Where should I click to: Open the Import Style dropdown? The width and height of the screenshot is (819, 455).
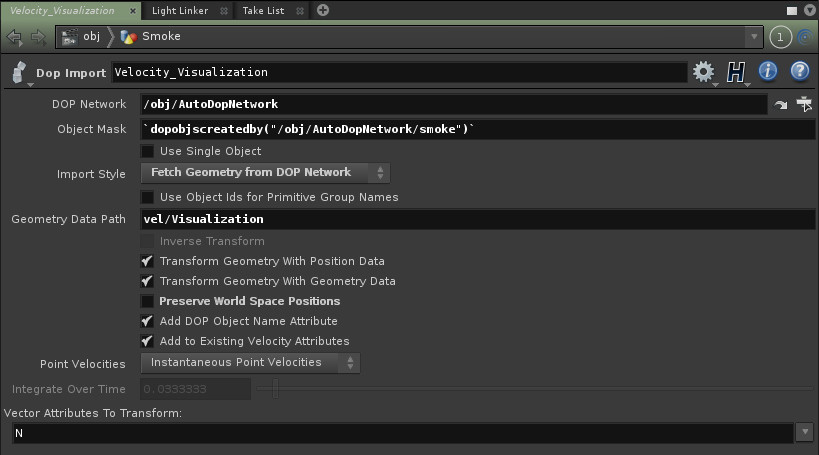(265, 173)
